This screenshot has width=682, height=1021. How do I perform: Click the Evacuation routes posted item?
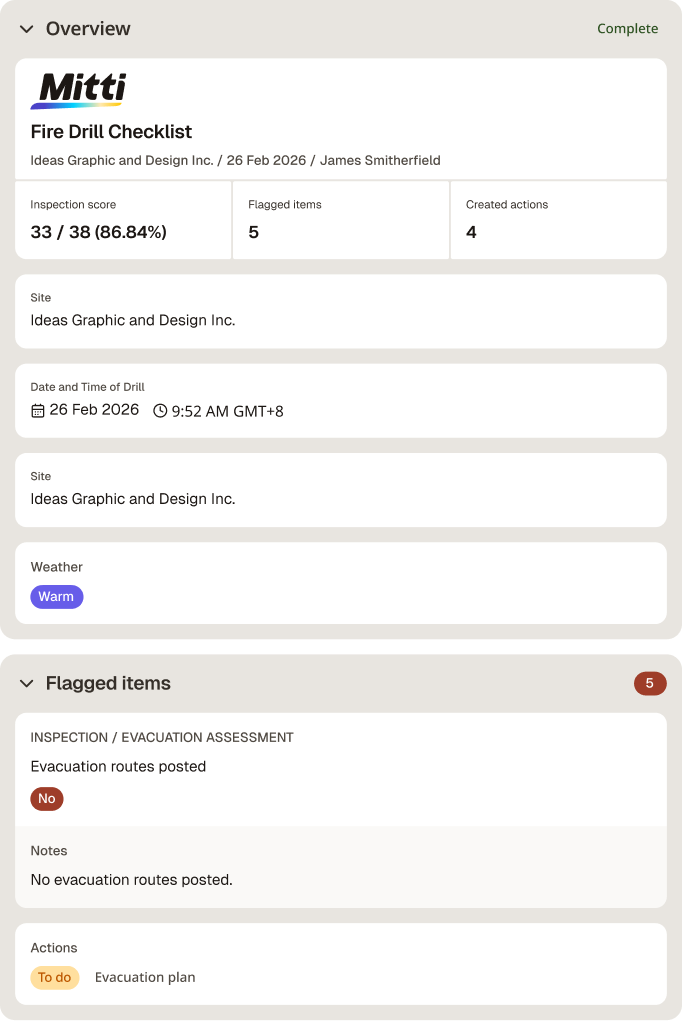[118, 766]
